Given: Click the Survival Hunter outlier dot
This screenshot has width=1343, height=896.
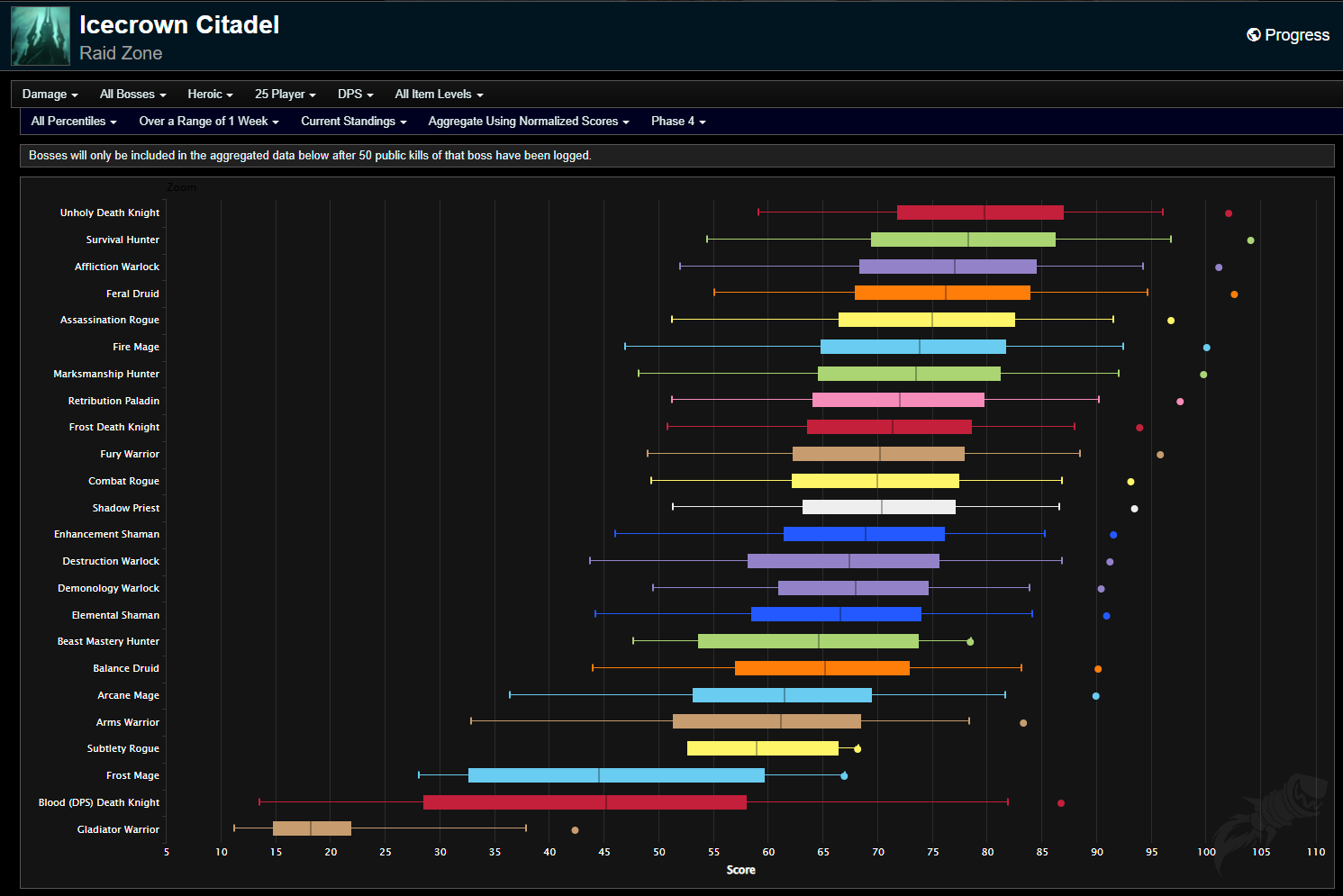Looking at the screenshot, I should click(1251, 240).
